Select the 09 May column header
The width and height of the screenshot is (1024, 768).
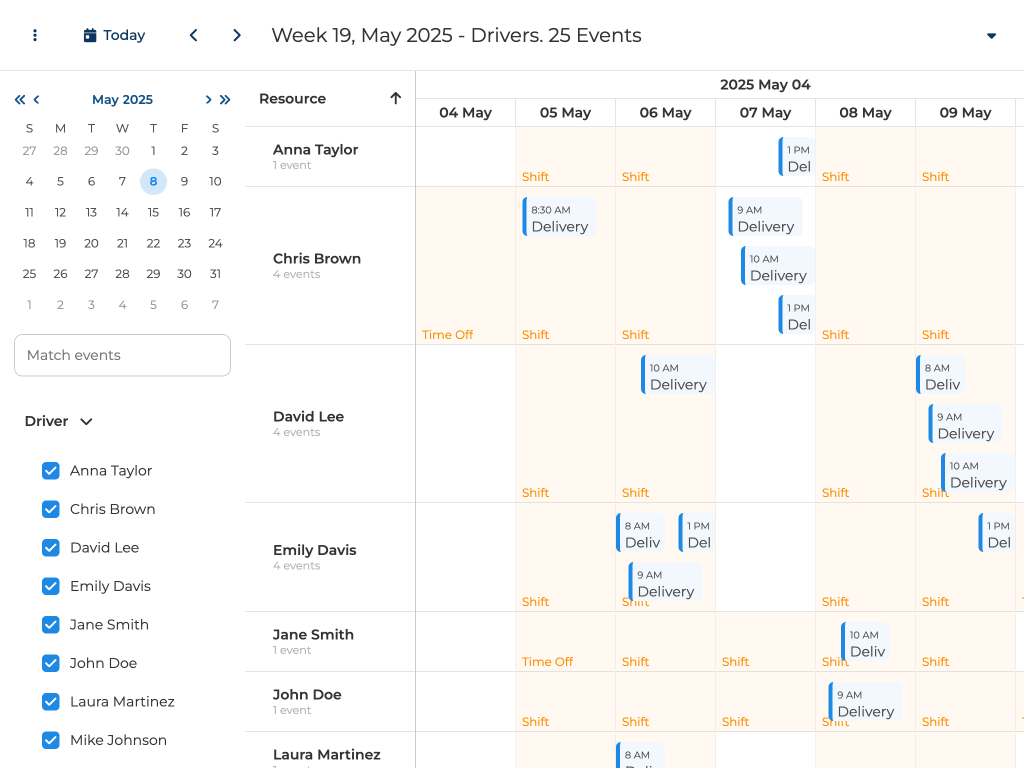pos(965,113)
